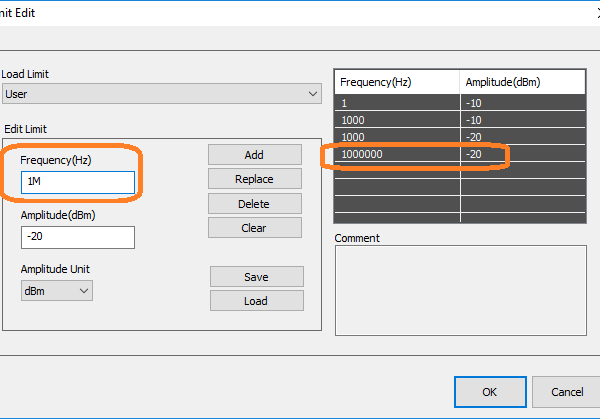Click the -20 amplitude cell in the 1000000 row
The image size is (600, 419).
click(522, 155)
